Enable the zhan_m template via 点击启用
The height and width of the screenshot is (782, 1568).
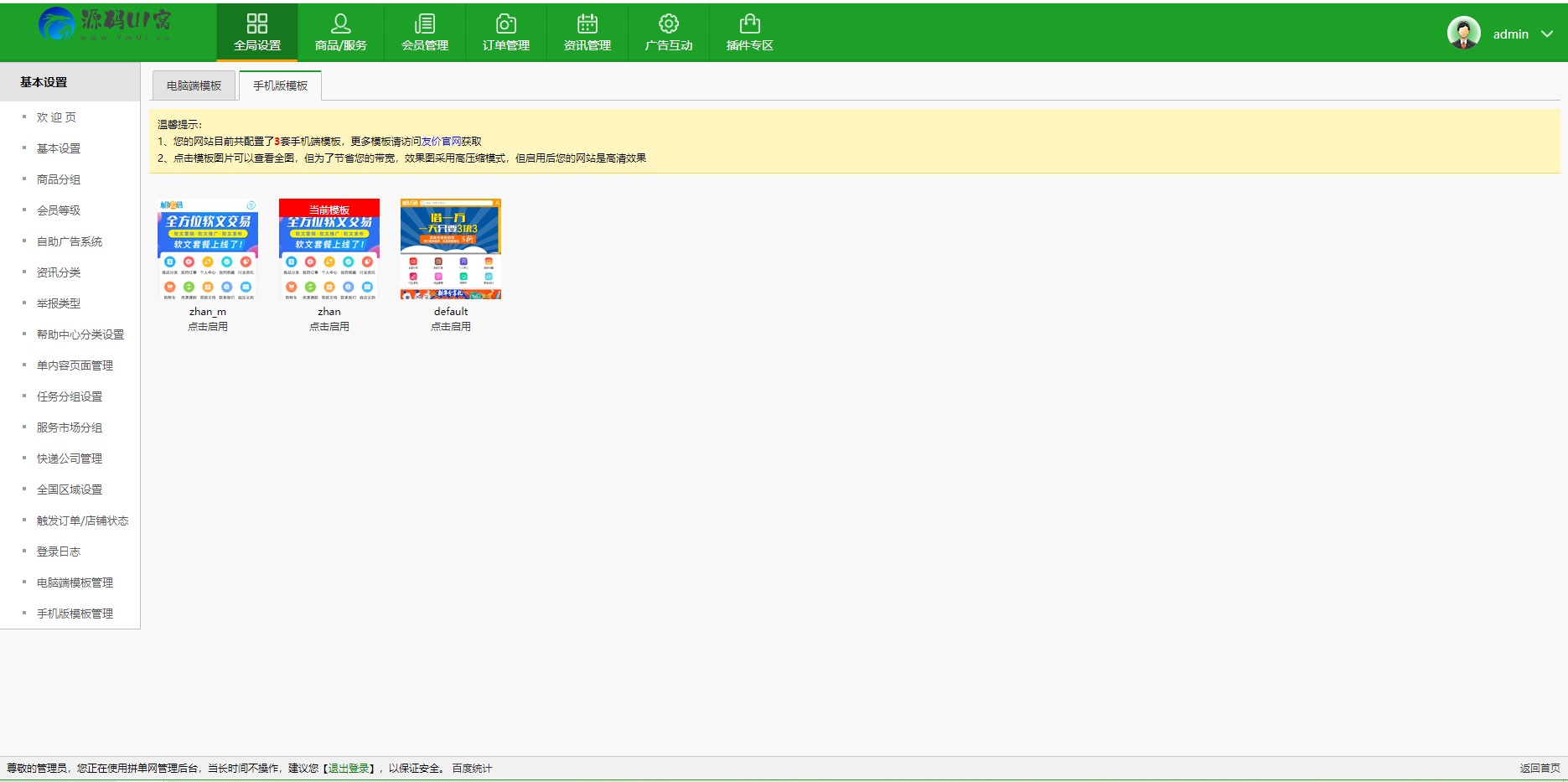pos(207,326)
